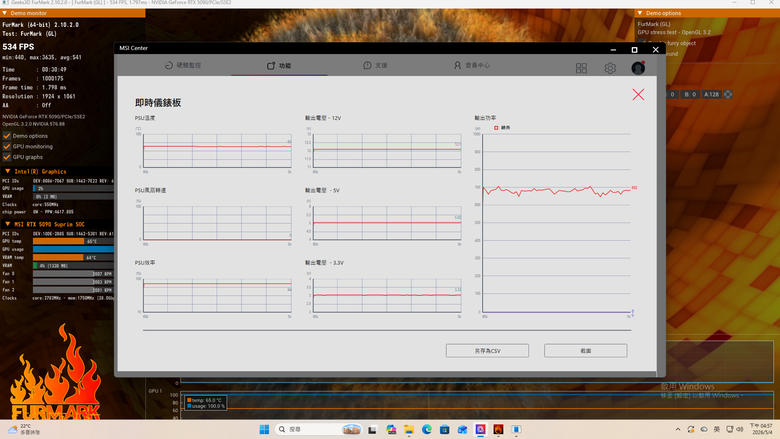Switch to FurMark taskbar icon
Screen dimensions: 780x439
498,430
